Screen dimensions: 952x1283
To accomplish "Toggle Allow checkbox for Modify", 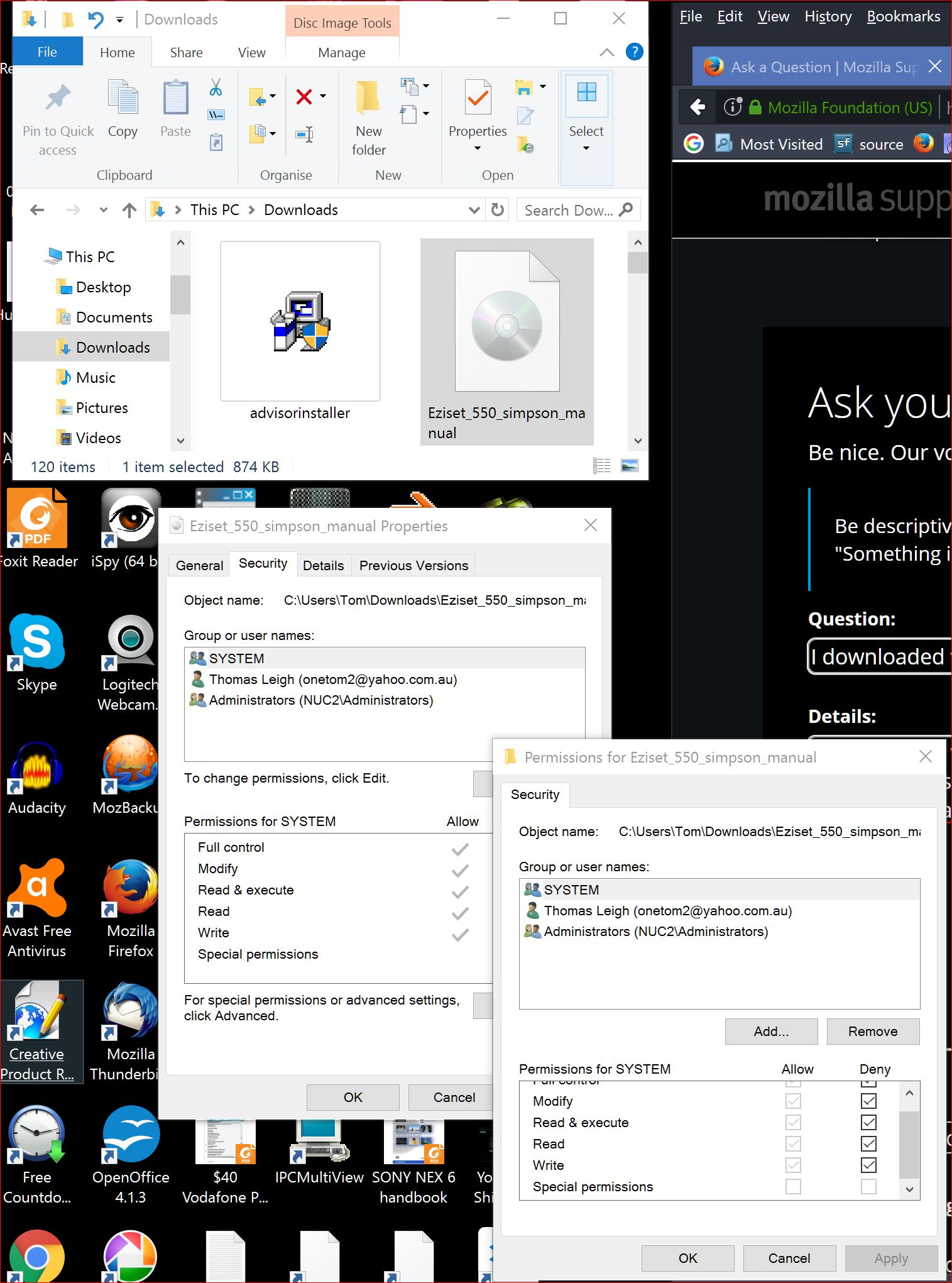I will (x=793, y=1101).
